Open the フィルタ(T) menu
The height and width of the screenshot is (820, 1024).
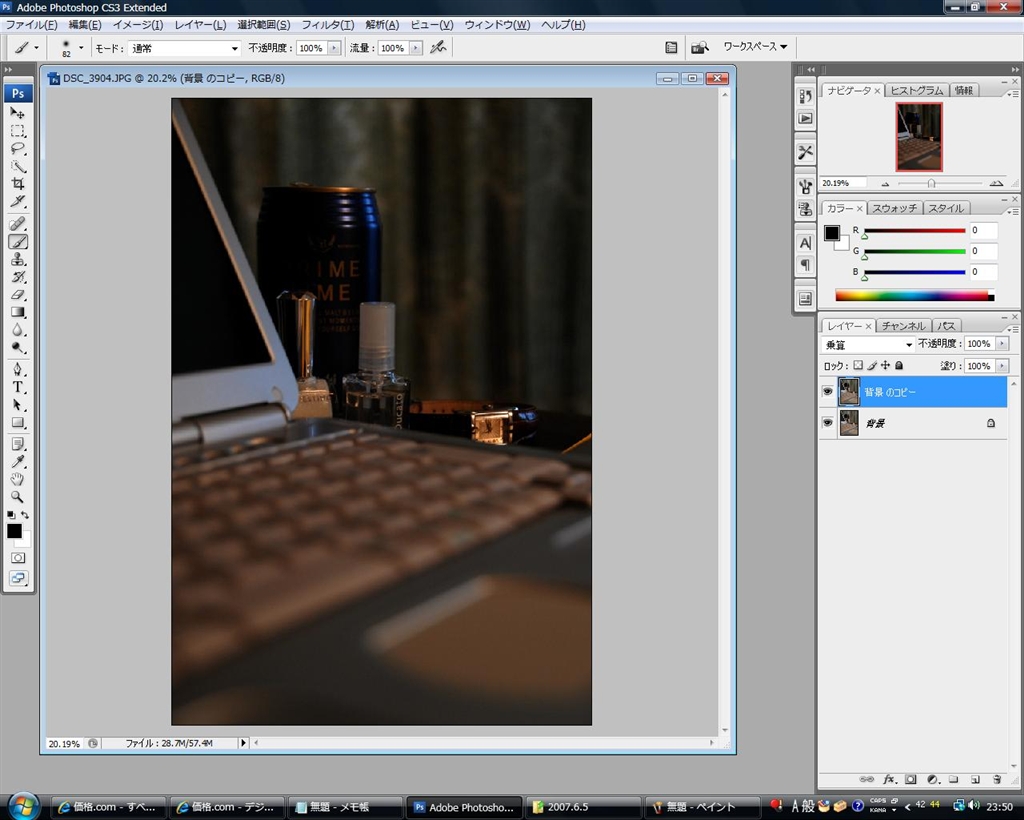point(327,24)
